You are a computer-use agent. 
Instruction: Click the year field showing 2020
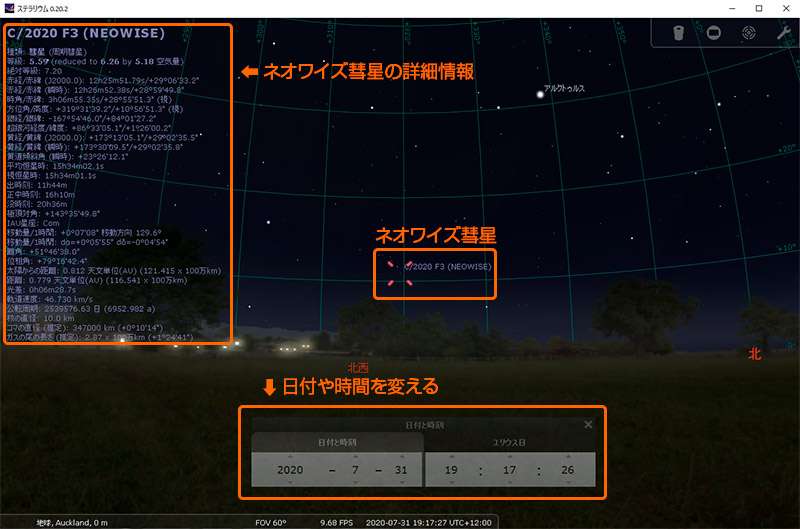click(x=290, y=470)
